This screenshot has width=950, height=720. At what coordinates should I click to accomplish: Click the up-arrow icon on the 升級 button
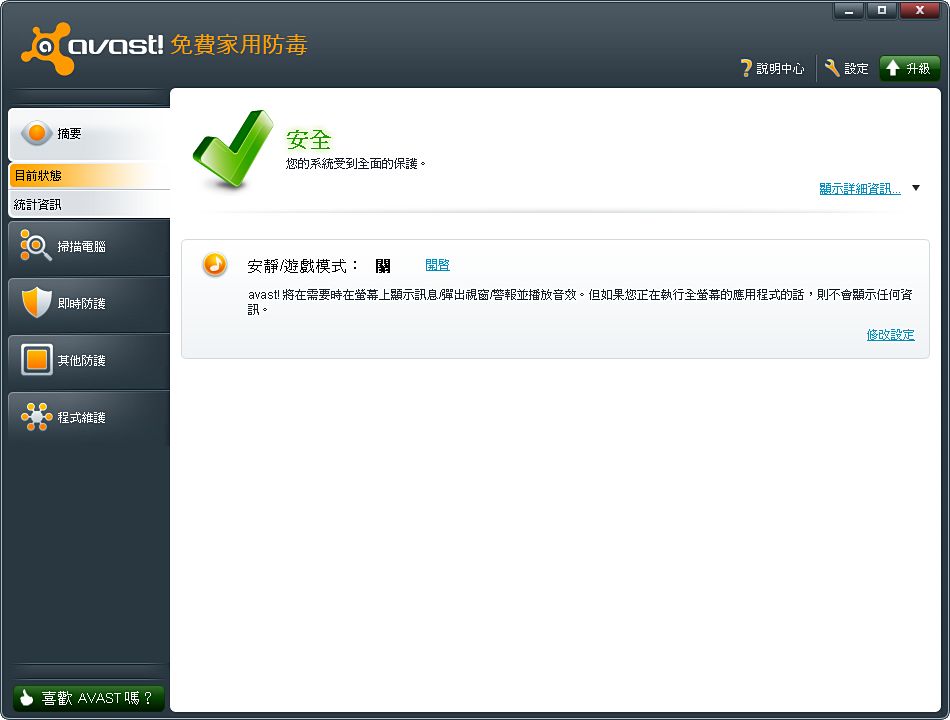coord(892,68)
